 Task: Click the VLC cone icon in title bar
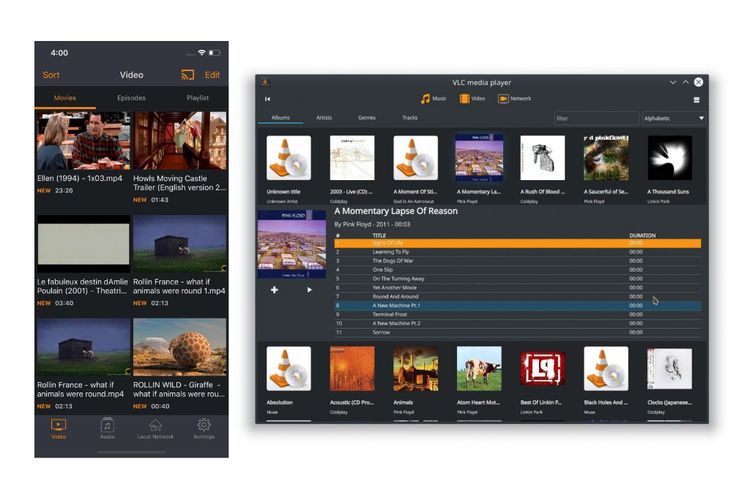click(x=265, y=82)
